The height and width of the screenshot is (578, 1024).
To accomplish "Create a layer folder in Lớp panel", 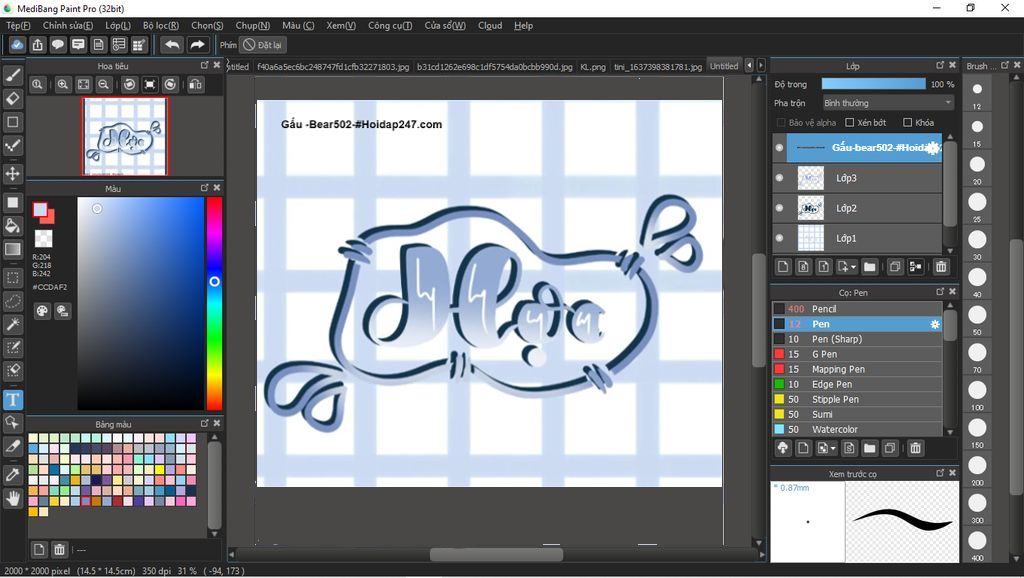I will point(869,266).
